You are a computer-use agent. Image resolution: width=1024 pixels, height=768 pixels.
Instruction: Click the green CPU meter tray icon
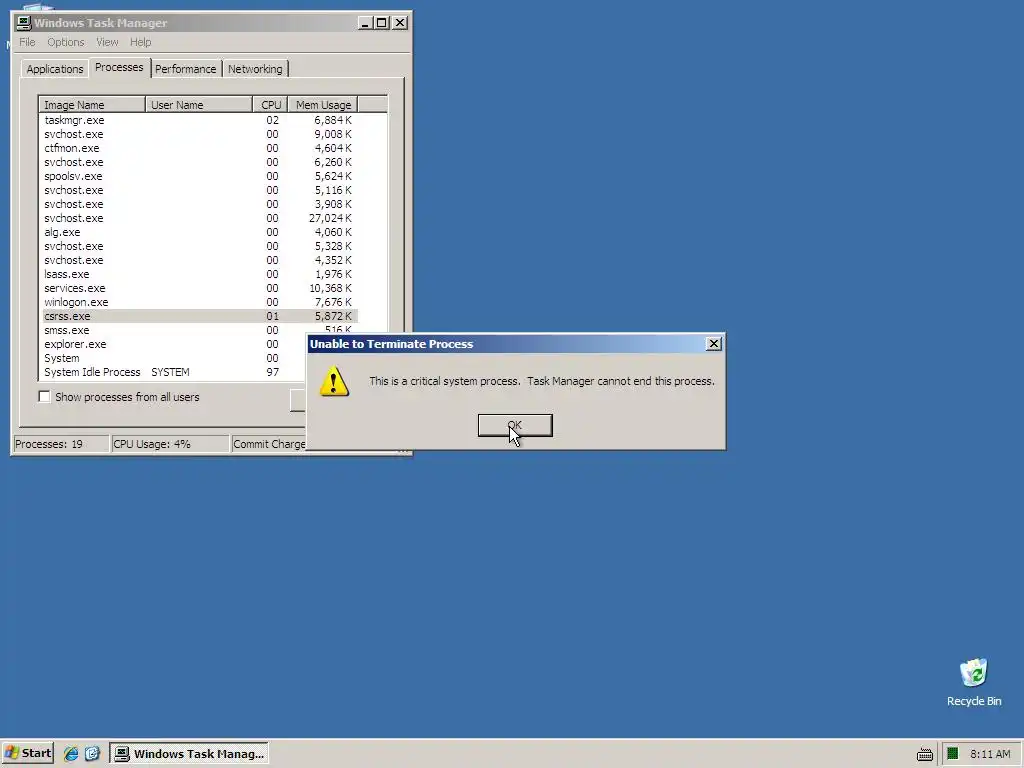952,754
